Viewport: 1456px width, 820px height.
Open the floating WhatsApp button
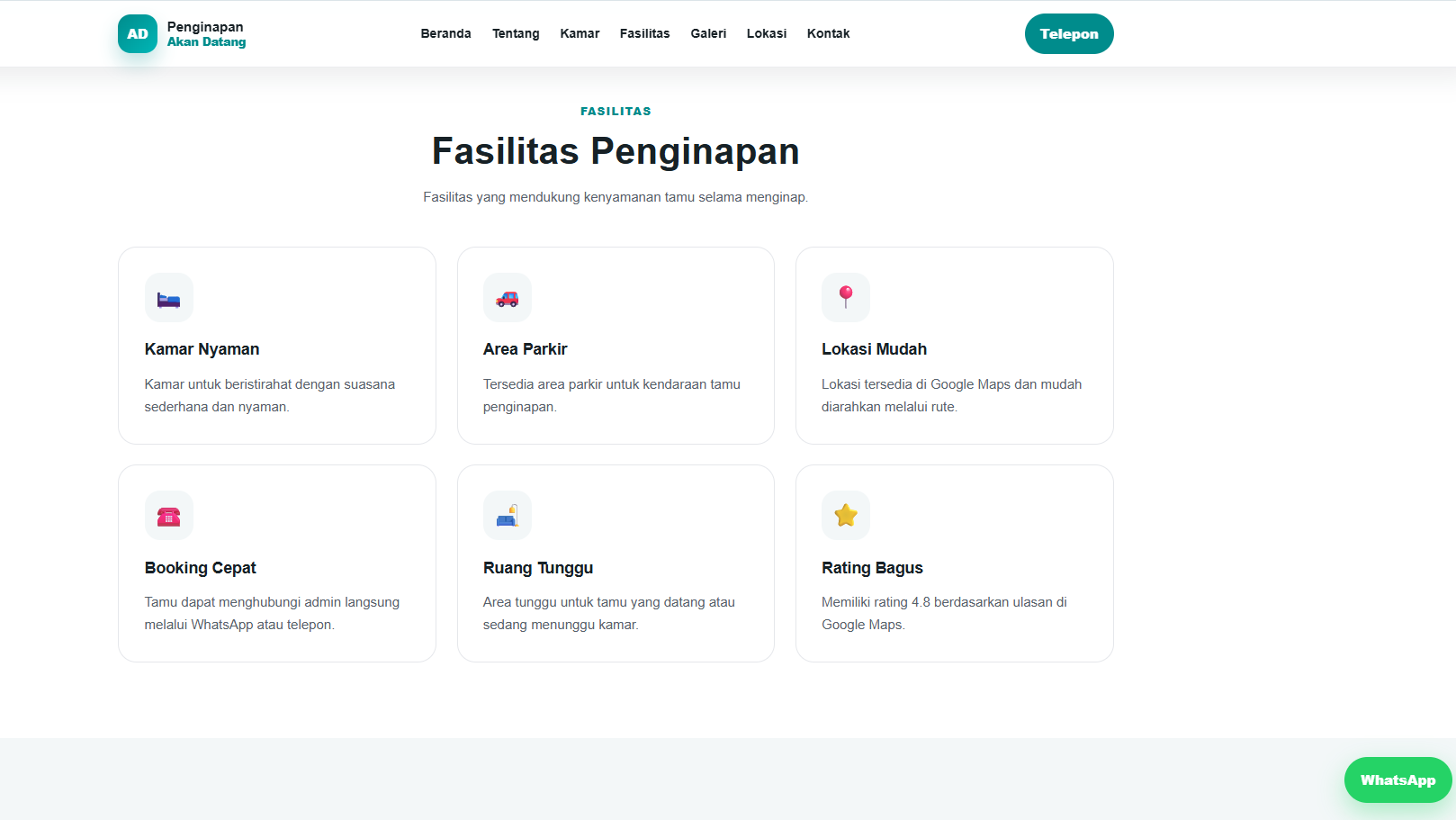point(1398,780)
